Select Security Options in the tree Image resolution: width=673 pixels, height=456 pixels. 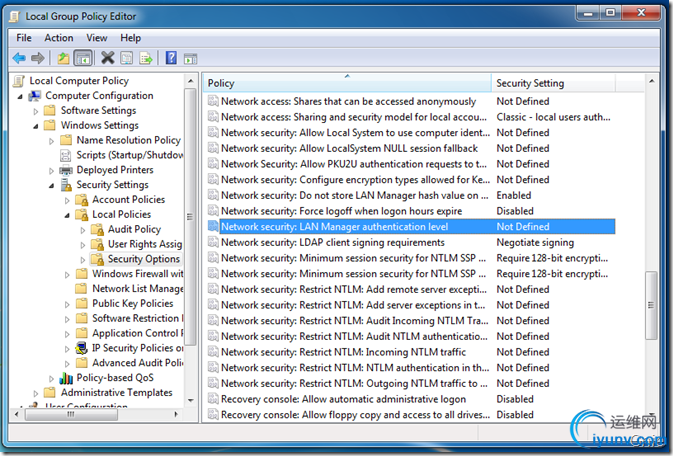[x=143, y=259]
